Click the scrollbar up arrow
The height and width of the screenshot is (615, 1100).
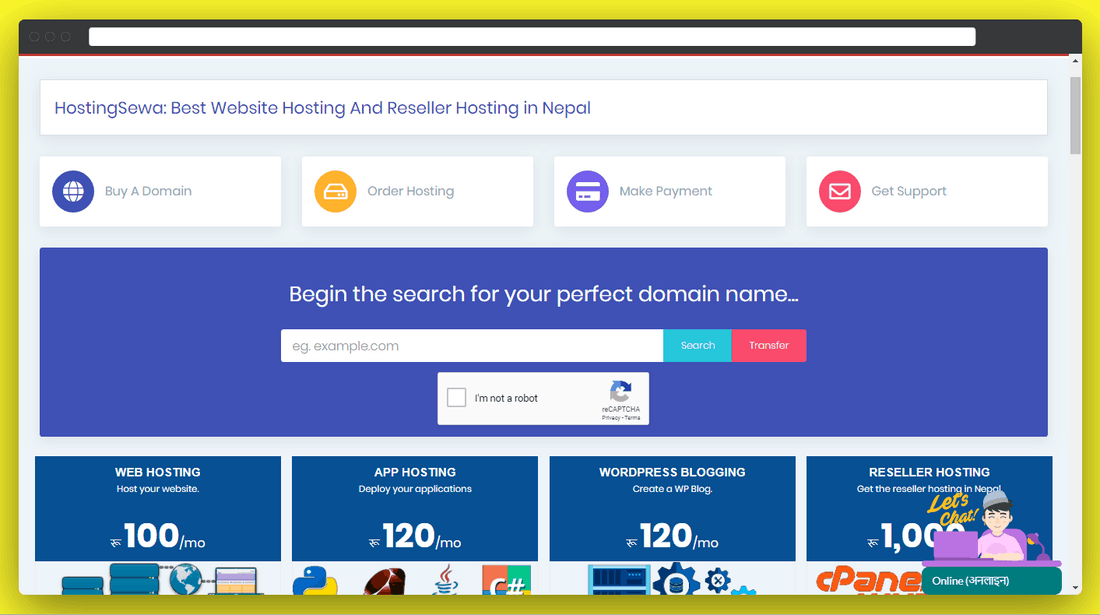(1075, 62)
